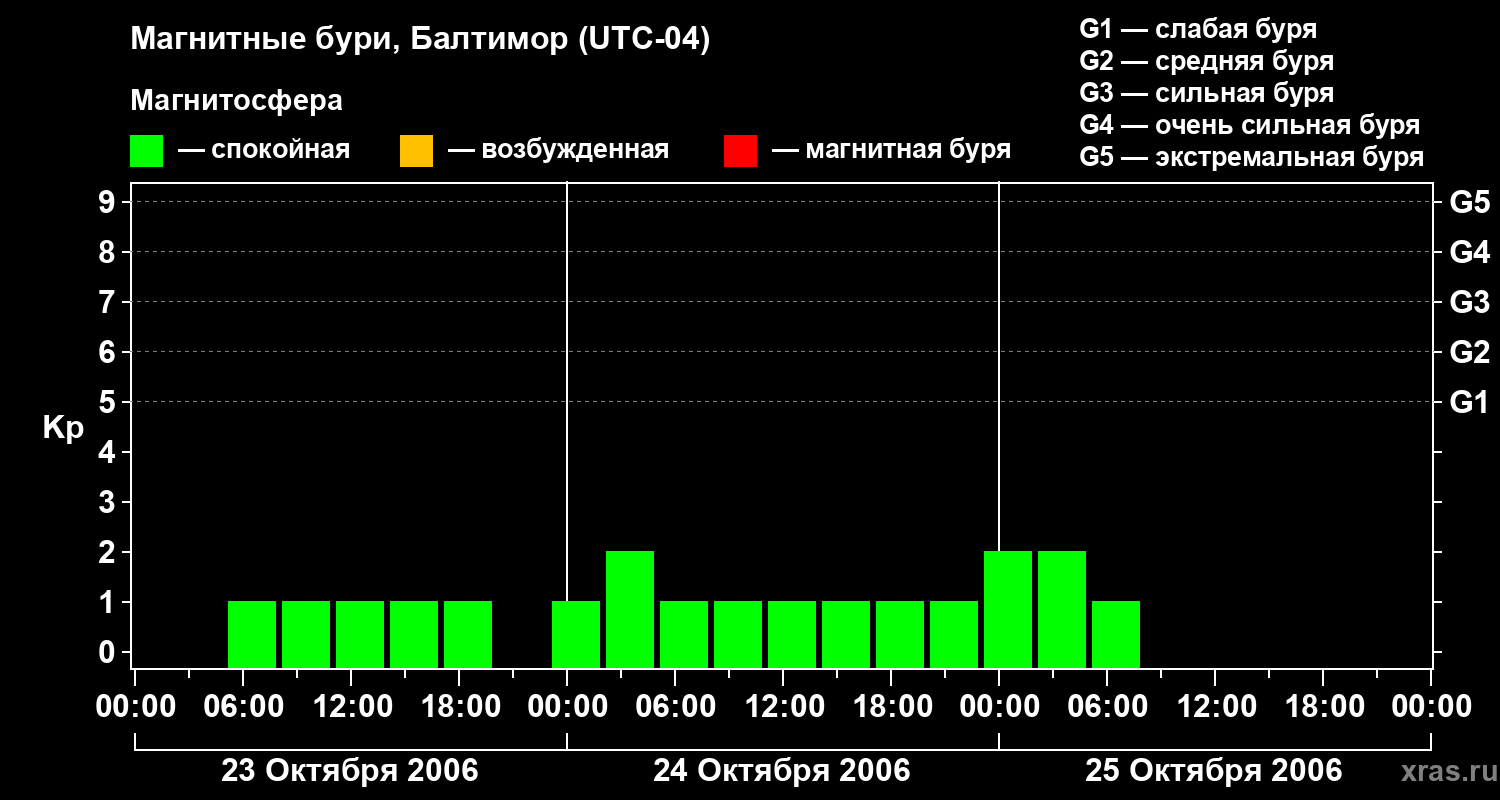Click the '06:00' tick label above 25 Октября

click(1106, 707)
